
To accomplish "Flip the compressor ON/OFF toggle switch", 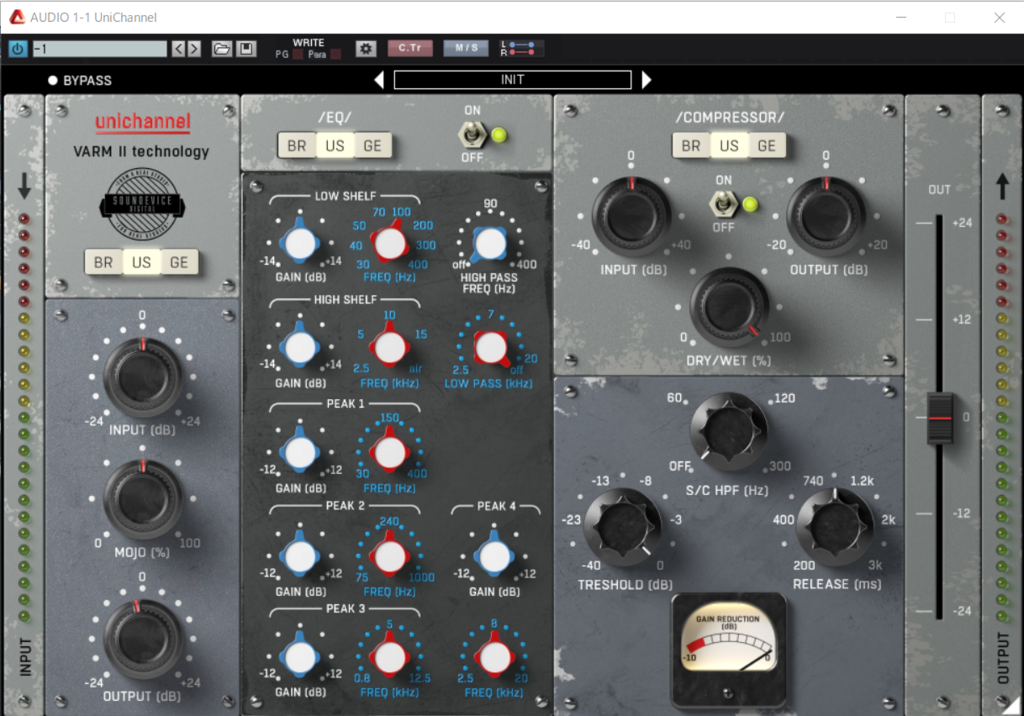I will tap(722, 204).
